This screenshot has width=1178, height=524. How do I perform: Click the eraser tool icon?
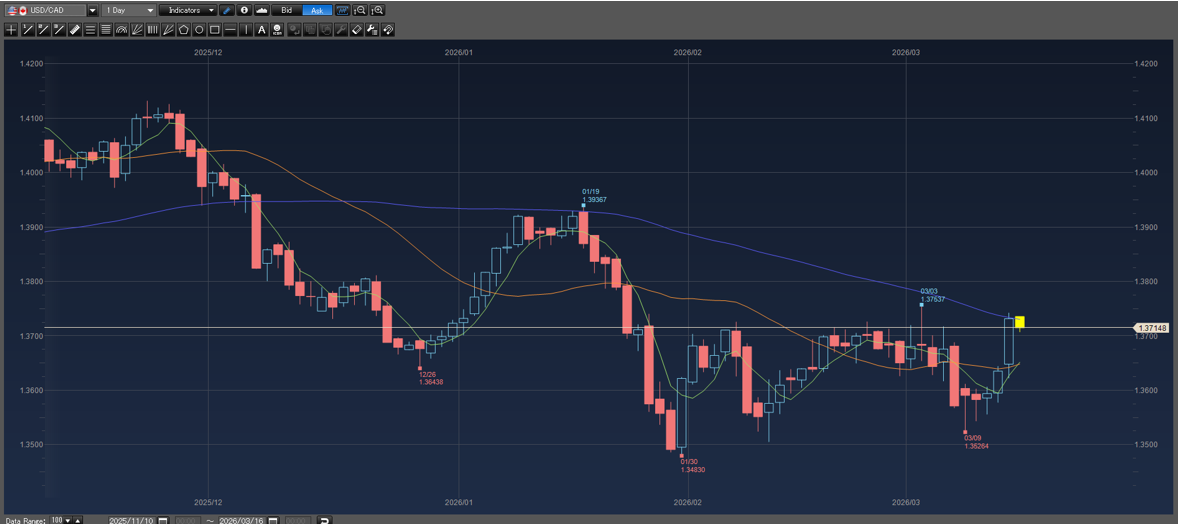(x=356, y=30)
